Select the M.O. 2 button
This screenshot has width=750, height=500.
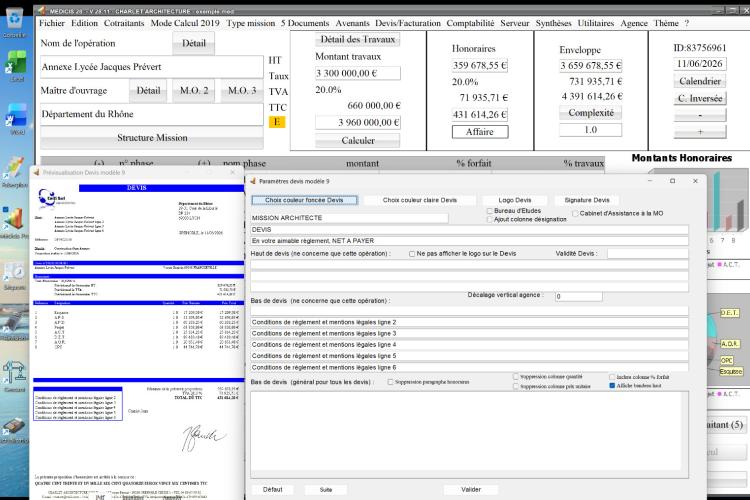(x=194, y=90)
